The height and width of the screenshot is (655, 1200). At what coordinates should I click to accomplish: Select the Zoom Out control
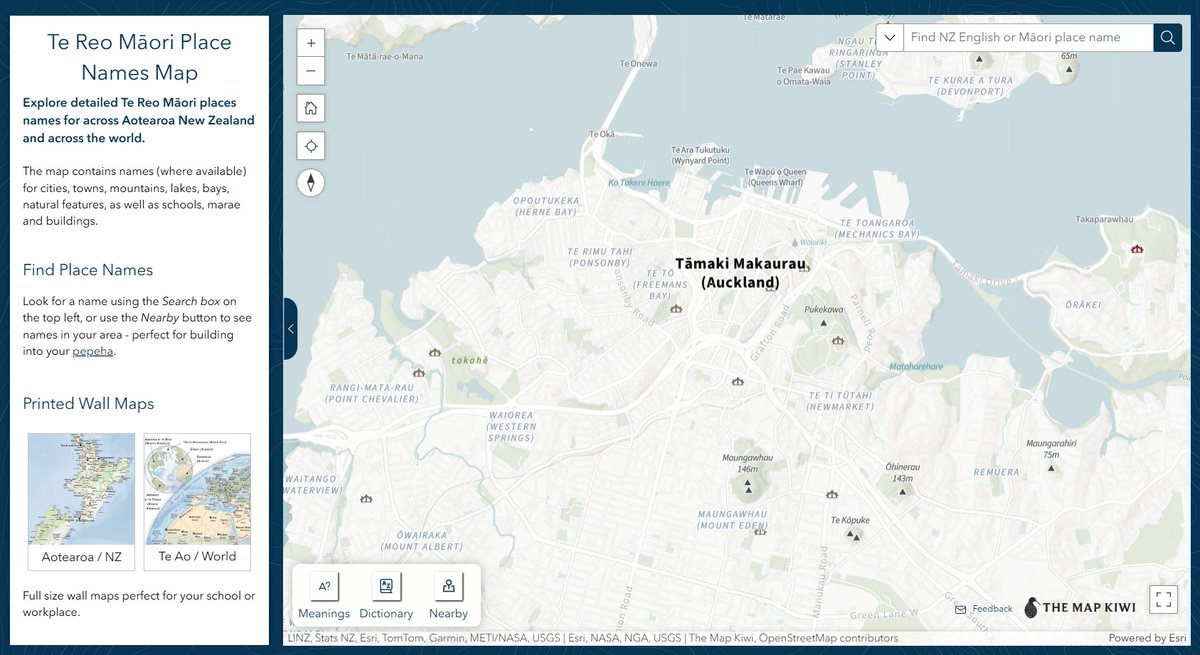click(311, 71)
